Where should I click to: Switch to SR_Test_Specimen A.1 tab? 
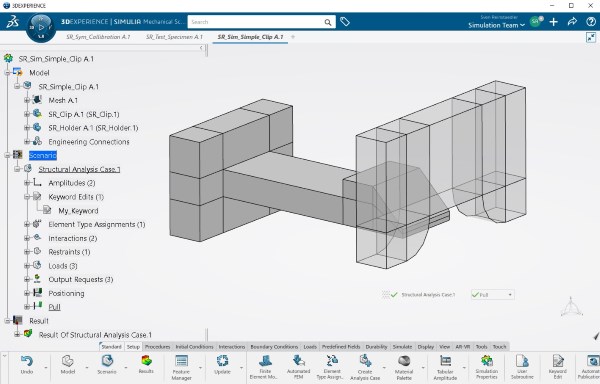click(174, 37)
